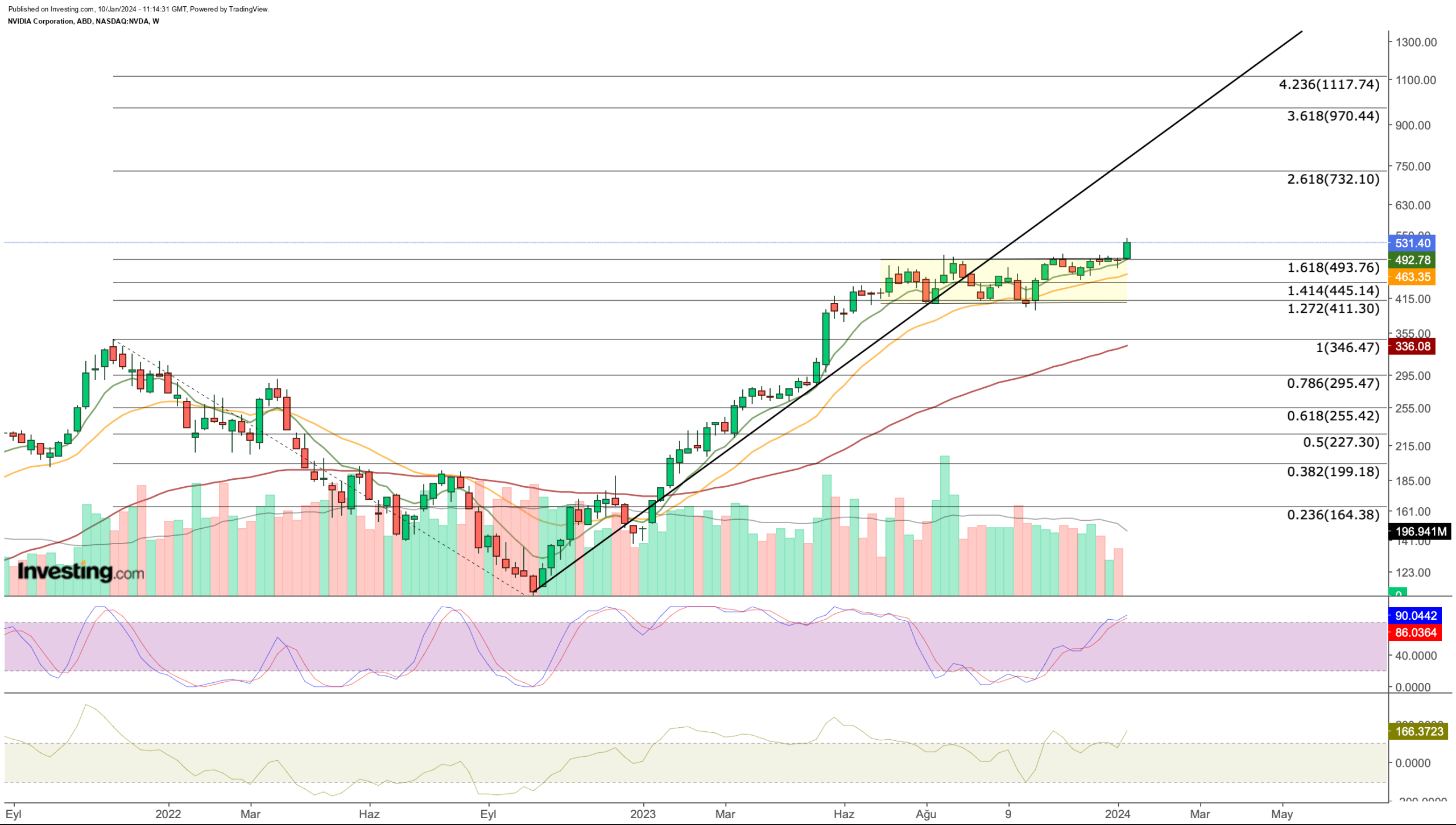This screenshot has width=1456, height=825.
Task: Click the 2024 label on time axis
Action: coord(1117,814)
